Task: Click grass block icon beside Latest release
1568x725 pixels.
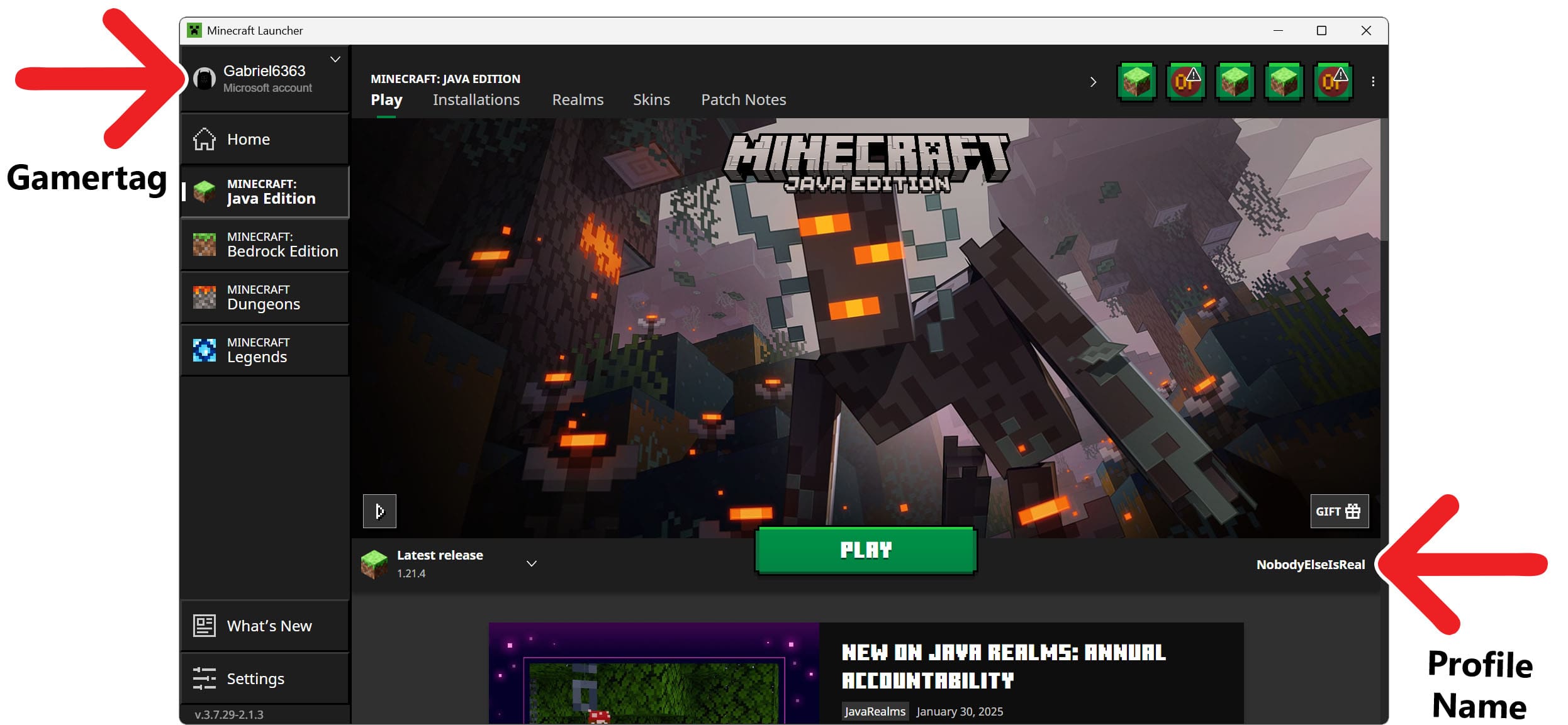Action: tap(374, 563)
